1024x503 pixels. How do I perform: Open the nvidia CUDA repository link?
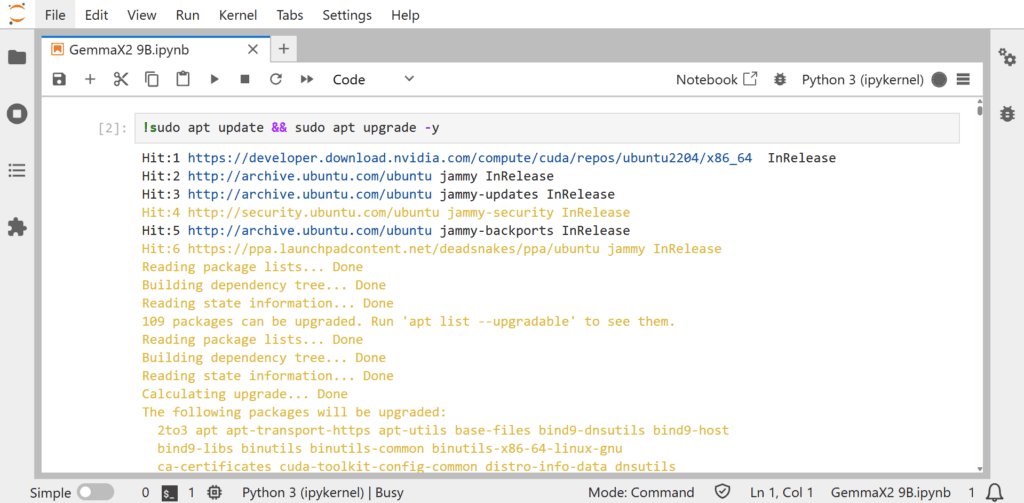469,158
